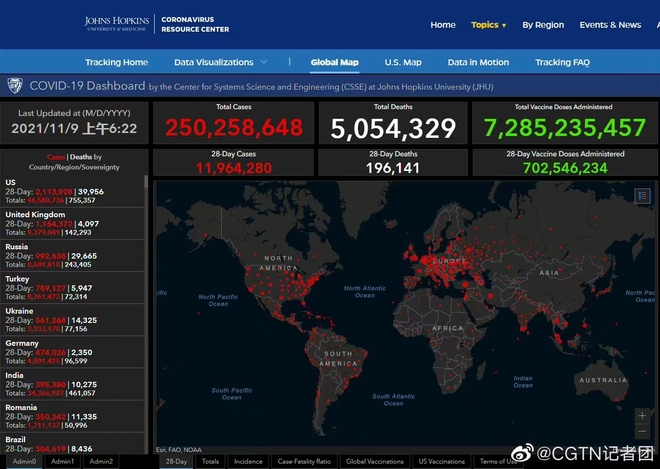The image size is (660, 469).
Task: Select Romania in country list
Action: 72,416
